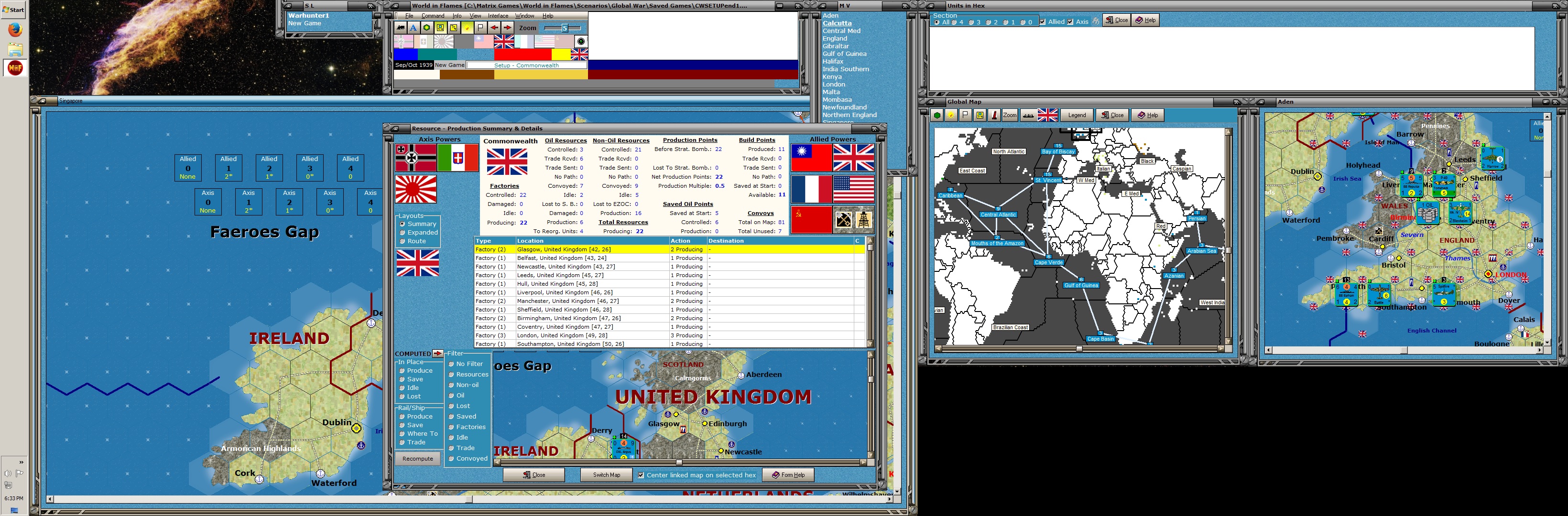
Task: Open the Interface menu
Action: [x=498, y=16]
